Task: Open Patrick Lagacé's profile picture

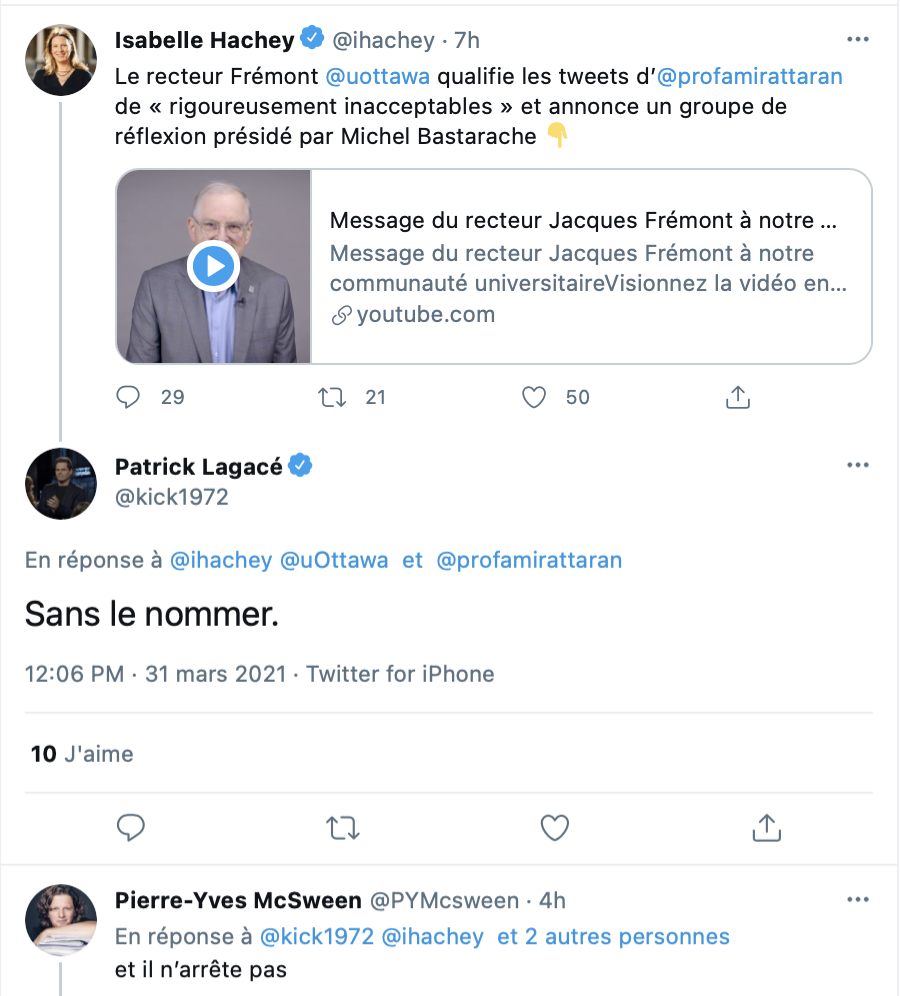Action: [61, 483]
